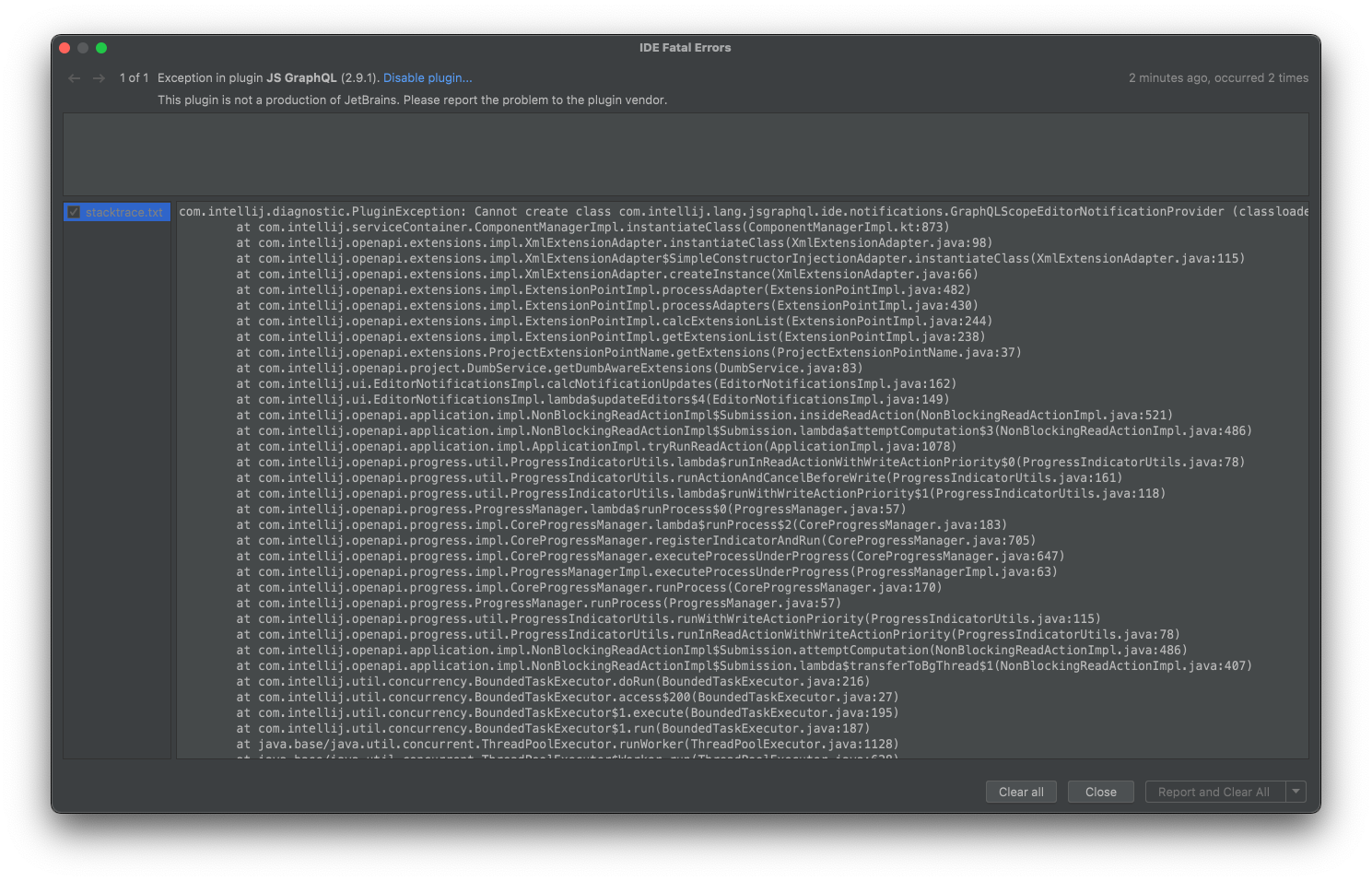
Task: Click the '1 of 1' error counter
Action: [x=134, y=78]
